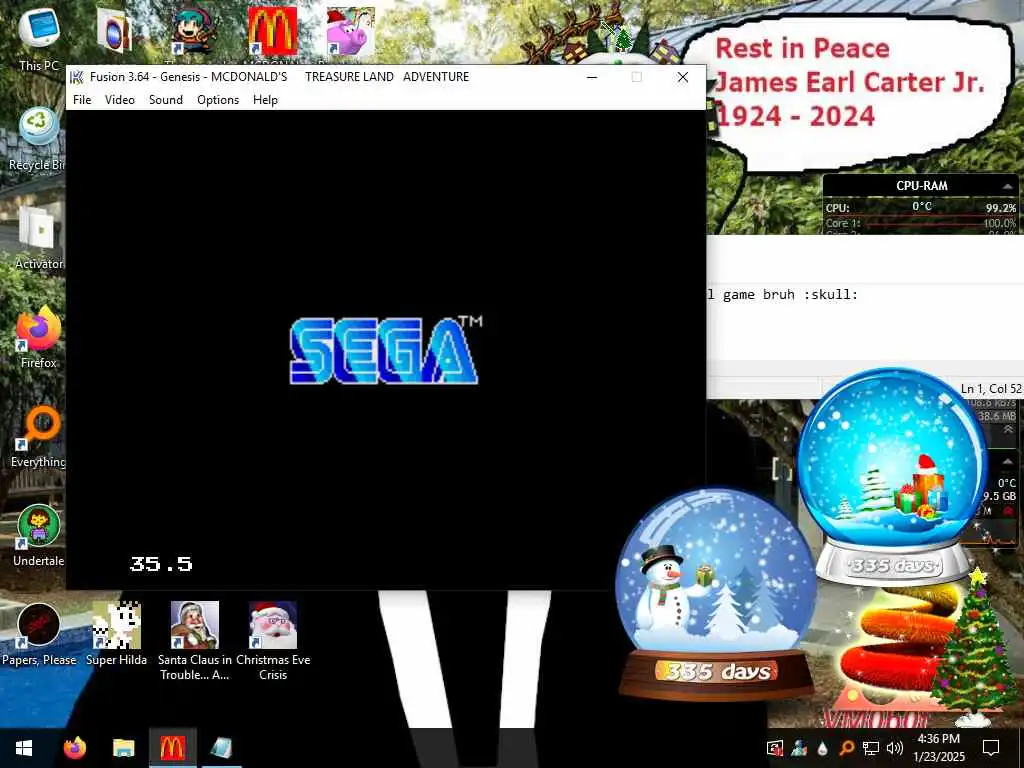Select the pink pig with Santa hat shortcut
1024x768 pixels.
(351, 31)
